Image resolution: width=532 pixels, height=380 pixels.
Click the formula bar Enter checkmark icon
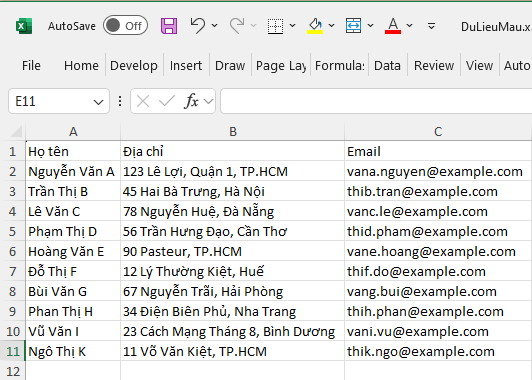pos(167,101)
